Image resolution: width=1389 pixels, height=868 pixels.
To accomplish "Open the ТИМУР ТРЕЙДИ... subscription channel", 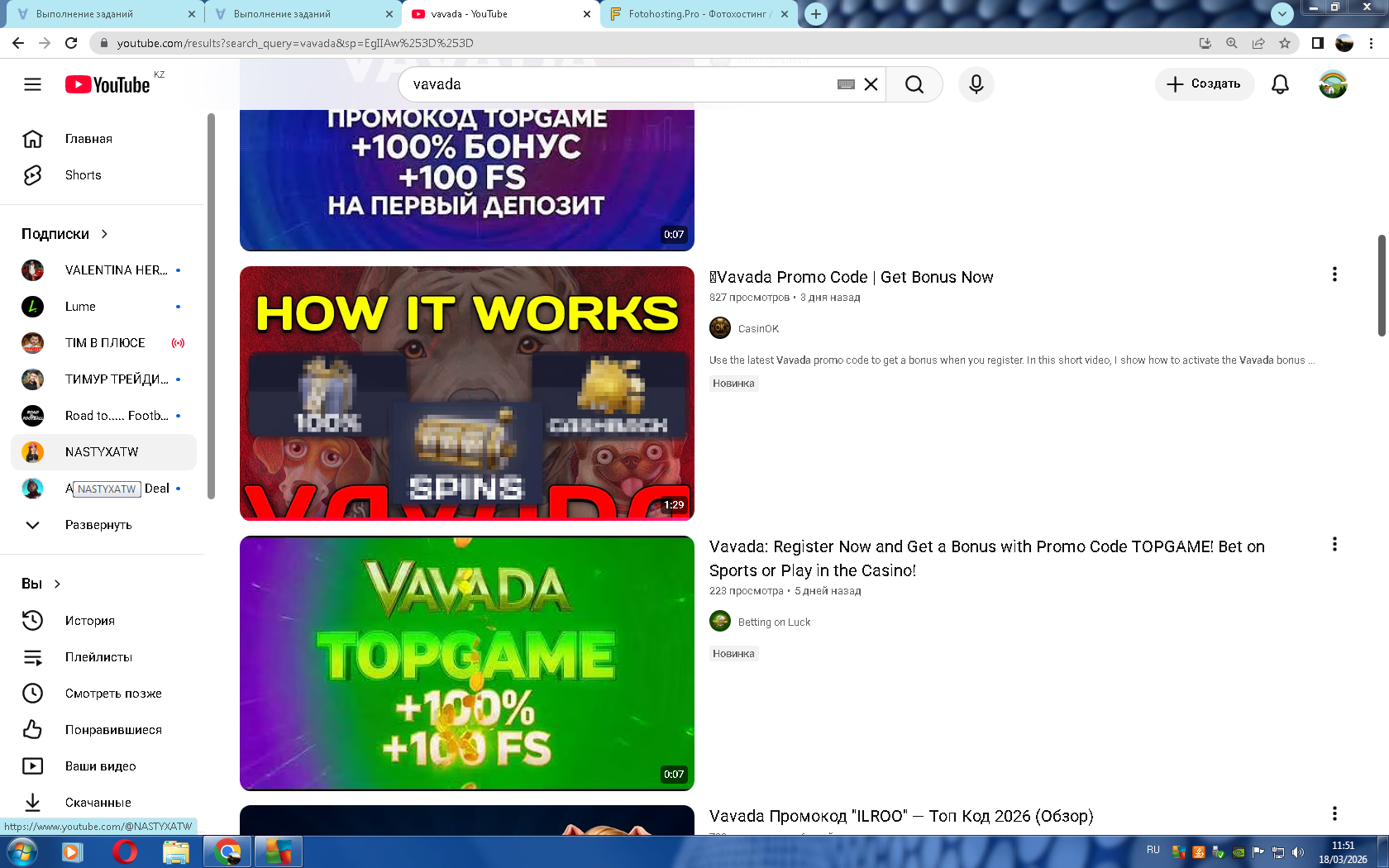I will click(103, 379).
